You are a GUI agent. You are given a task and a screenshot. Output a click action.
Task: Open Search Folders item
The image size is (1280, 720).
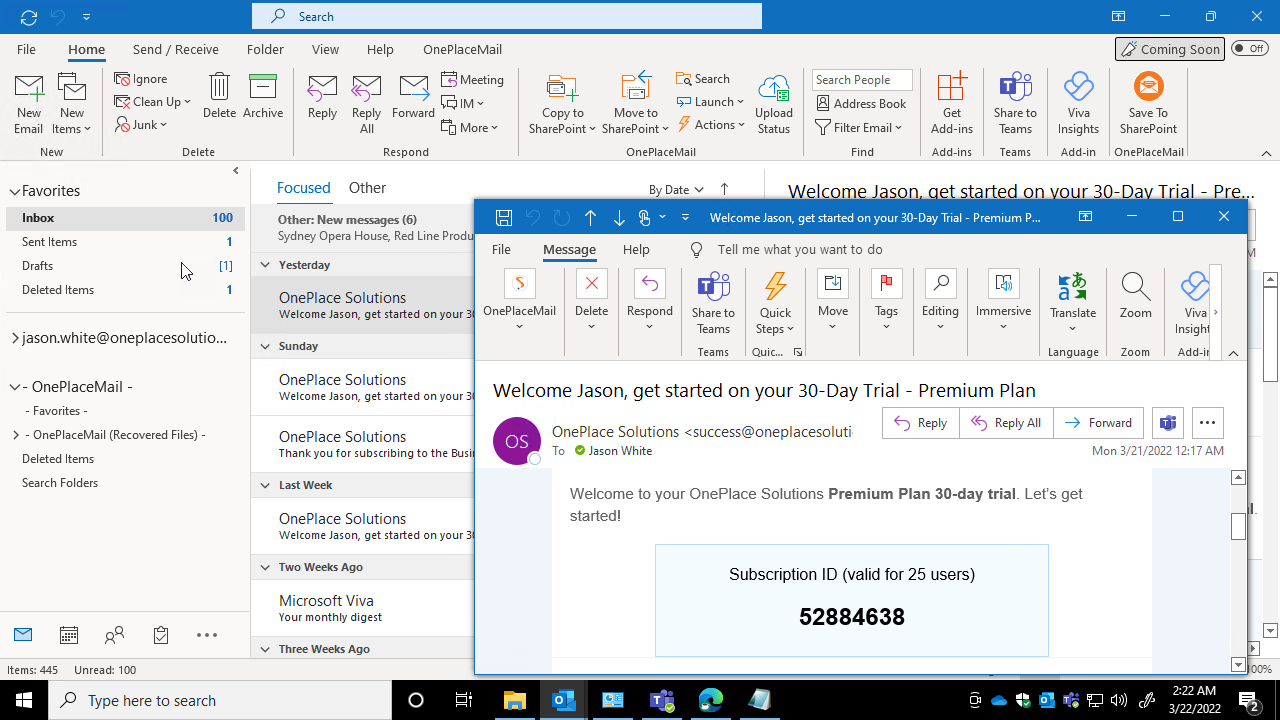pos(60,482)
